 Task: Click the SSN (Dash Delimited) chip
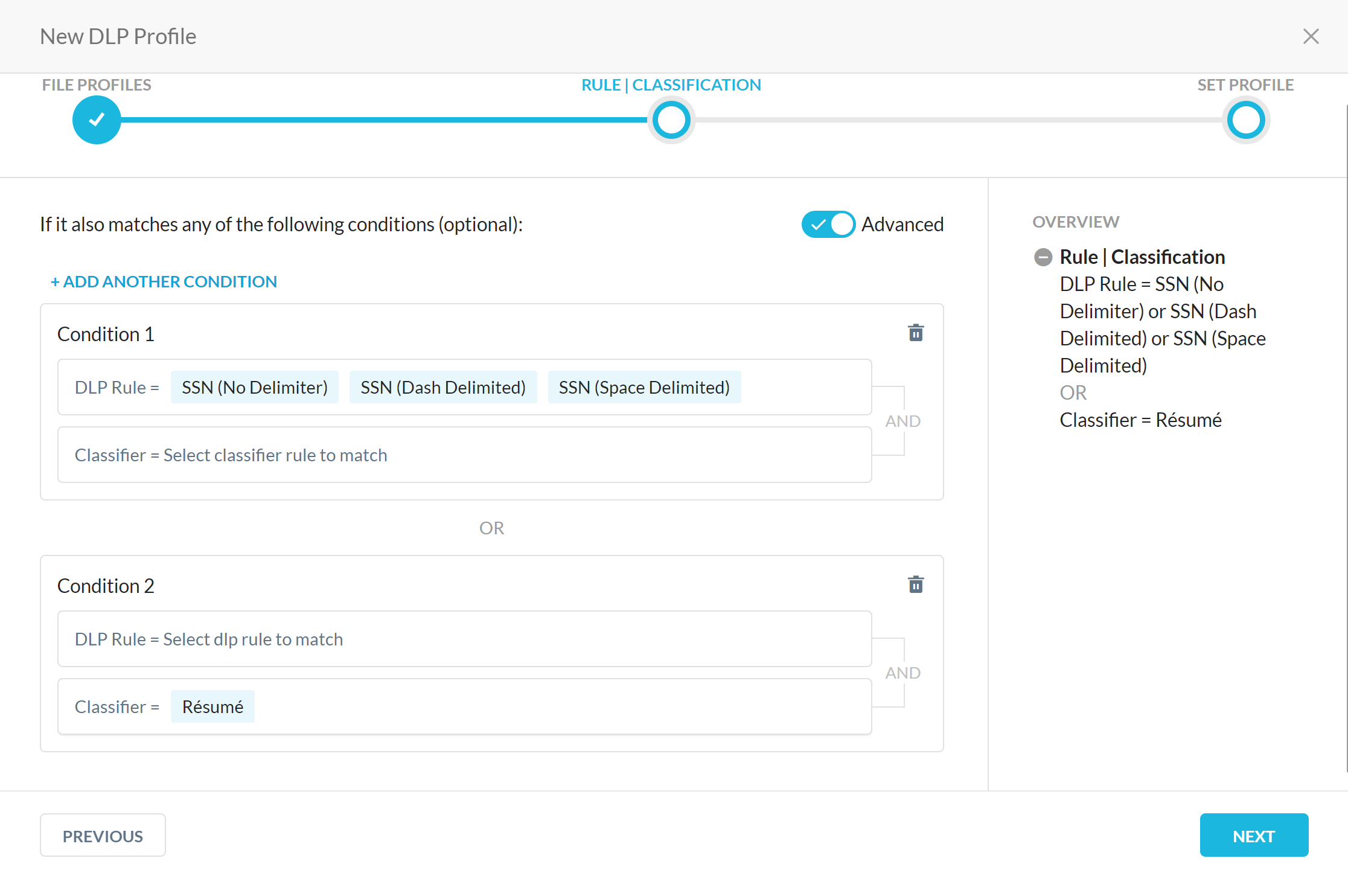click(443, 387)
